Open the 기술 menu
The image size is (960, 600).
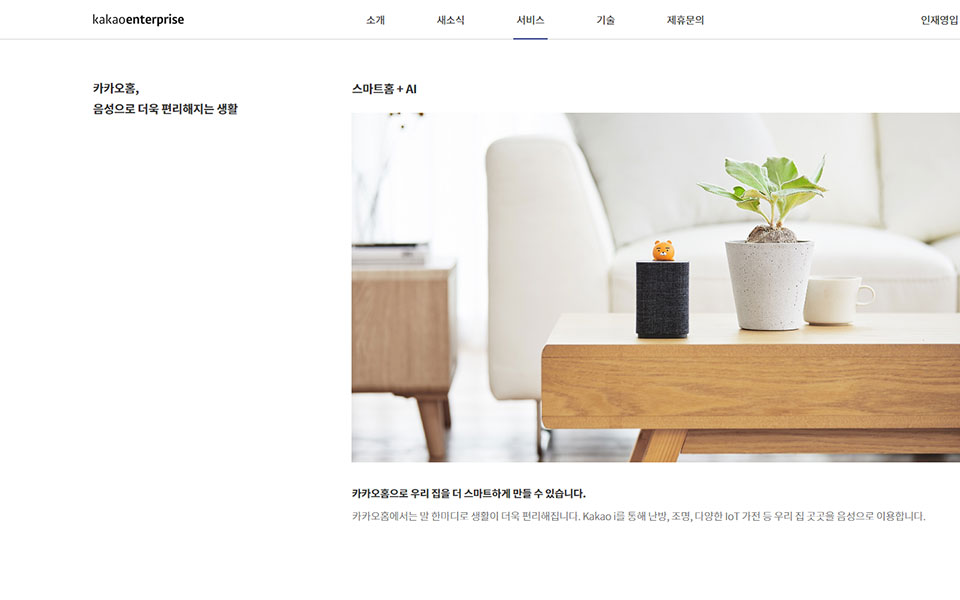point(606,20)
